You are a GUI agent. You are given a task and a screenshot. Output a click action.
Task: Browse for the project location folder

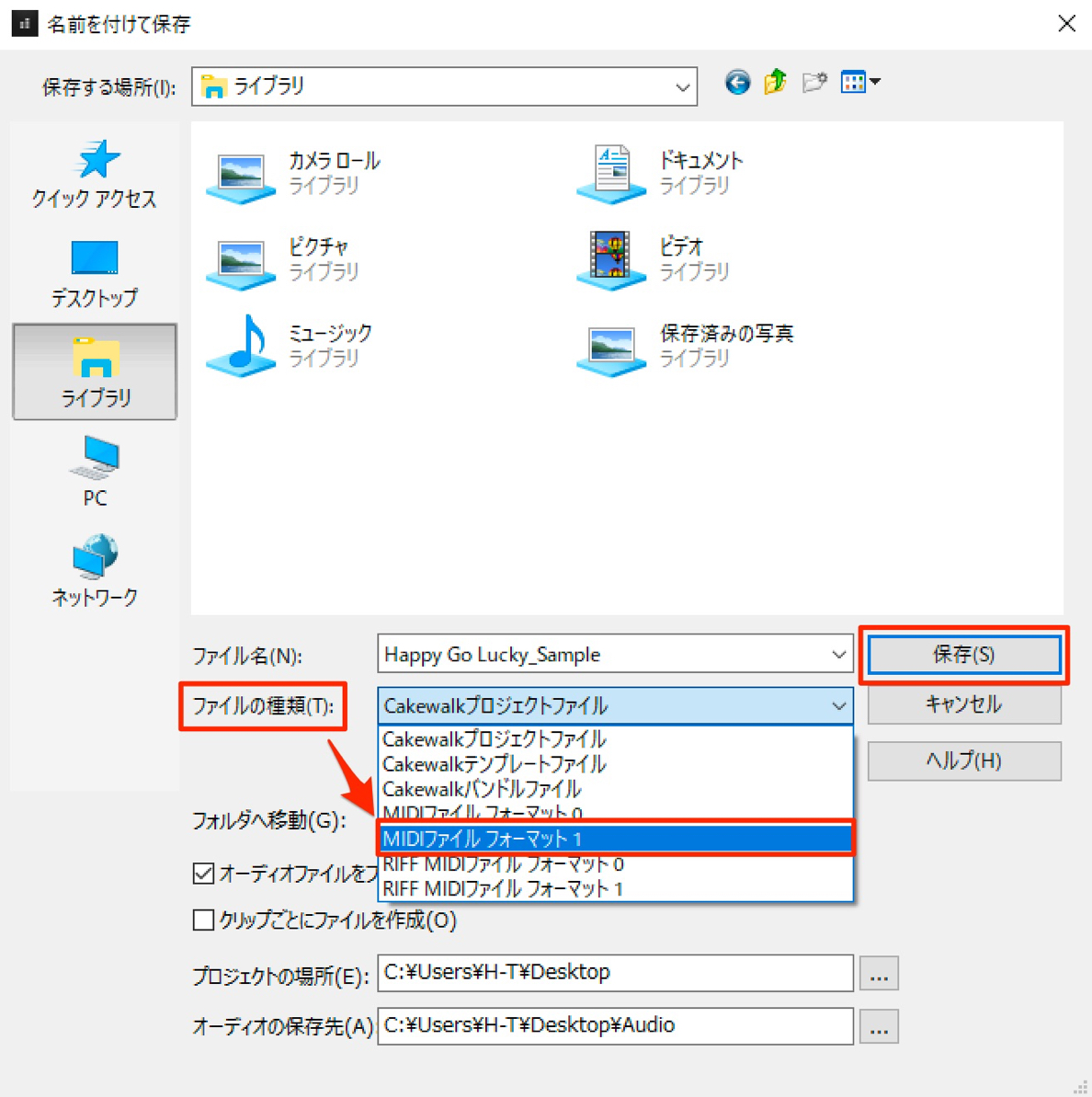879,973
